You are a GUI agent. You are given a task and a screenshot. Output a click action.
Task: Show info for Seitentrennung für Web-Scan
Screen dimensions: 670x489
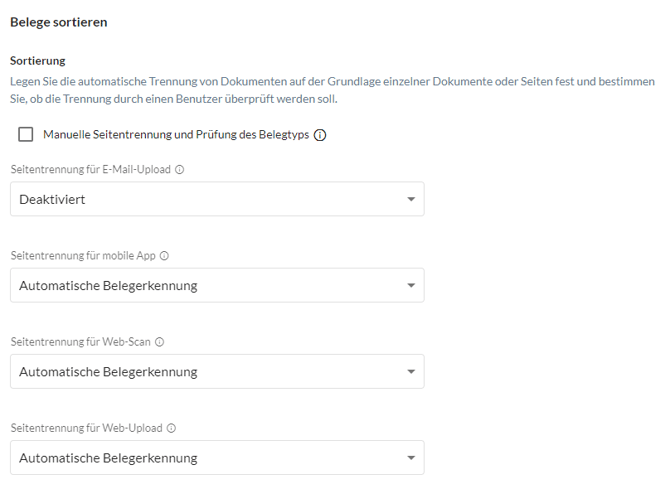coord(159,342)
